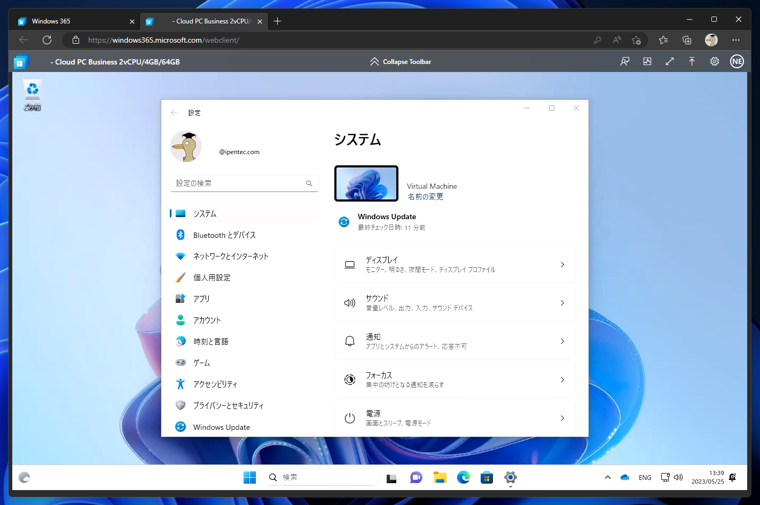Open the notification bell in the taskbar
Image resolution: width=760 pixels, height=505 pixels.
click(x=732, y=477)
